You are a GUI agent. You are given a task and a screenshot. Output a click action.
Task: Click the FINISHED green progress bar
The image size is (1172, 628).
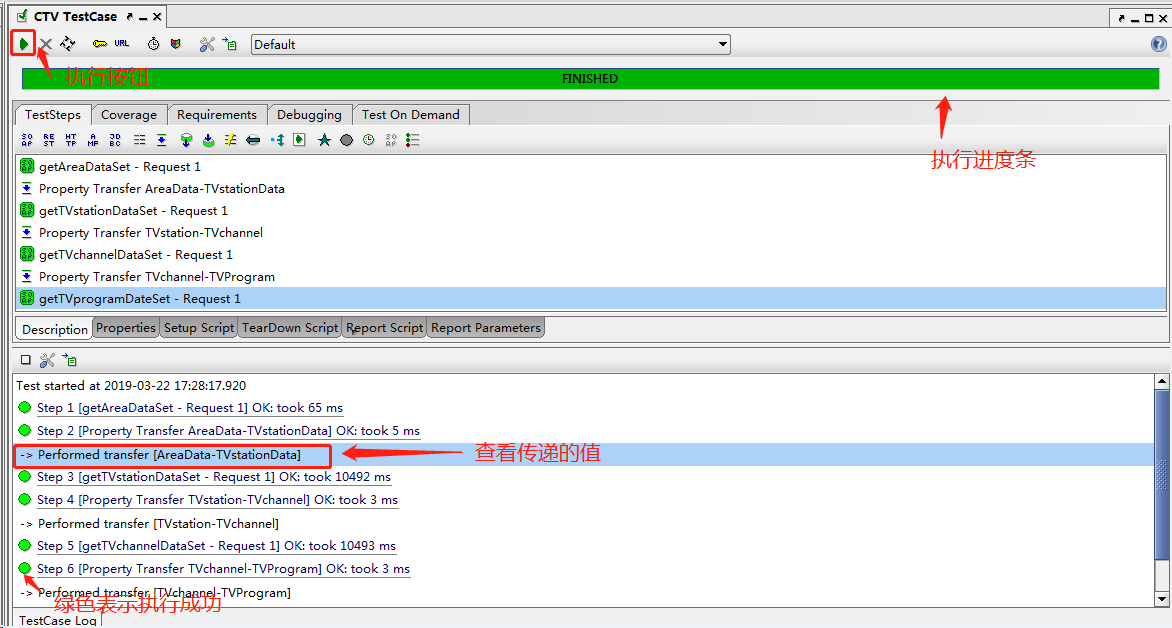tap(590, 78)
